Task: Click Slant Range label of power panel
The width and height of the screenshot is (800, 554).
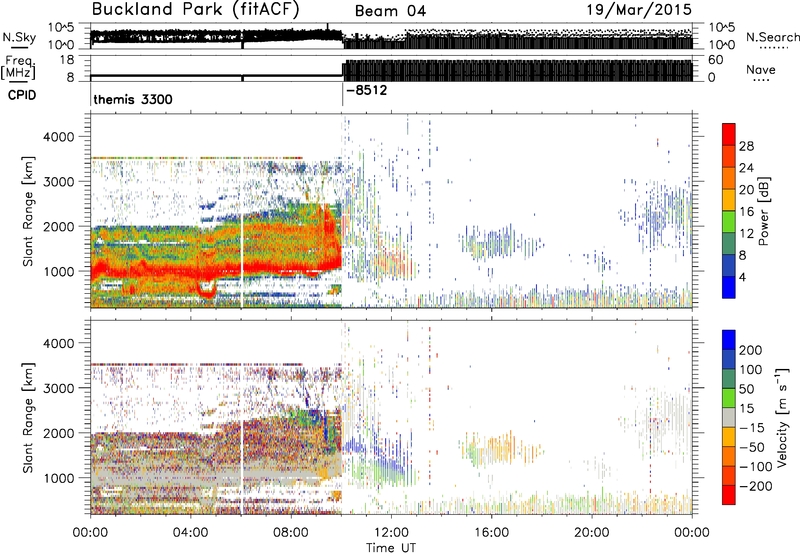Action: pos(28,211)
